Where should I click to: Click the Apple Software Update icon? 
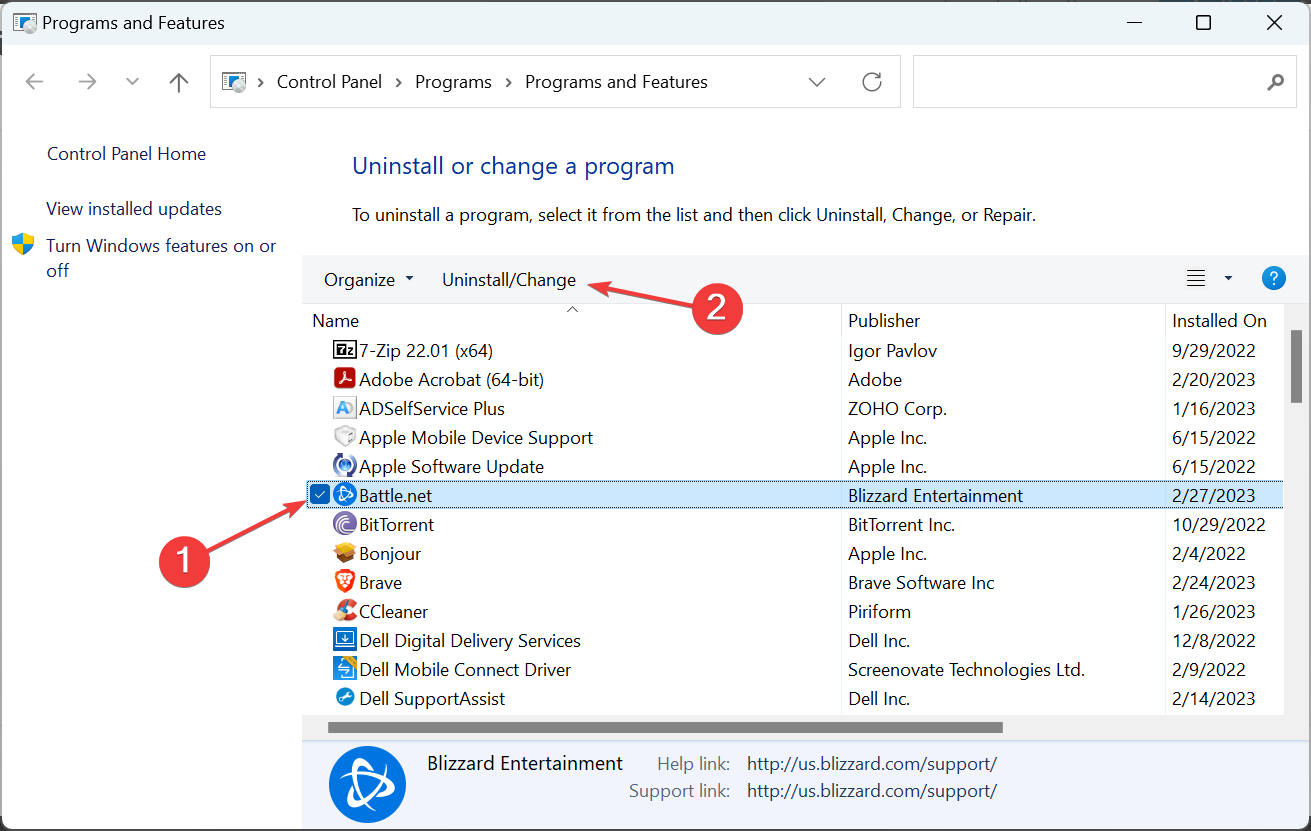[x=344, y=467]
